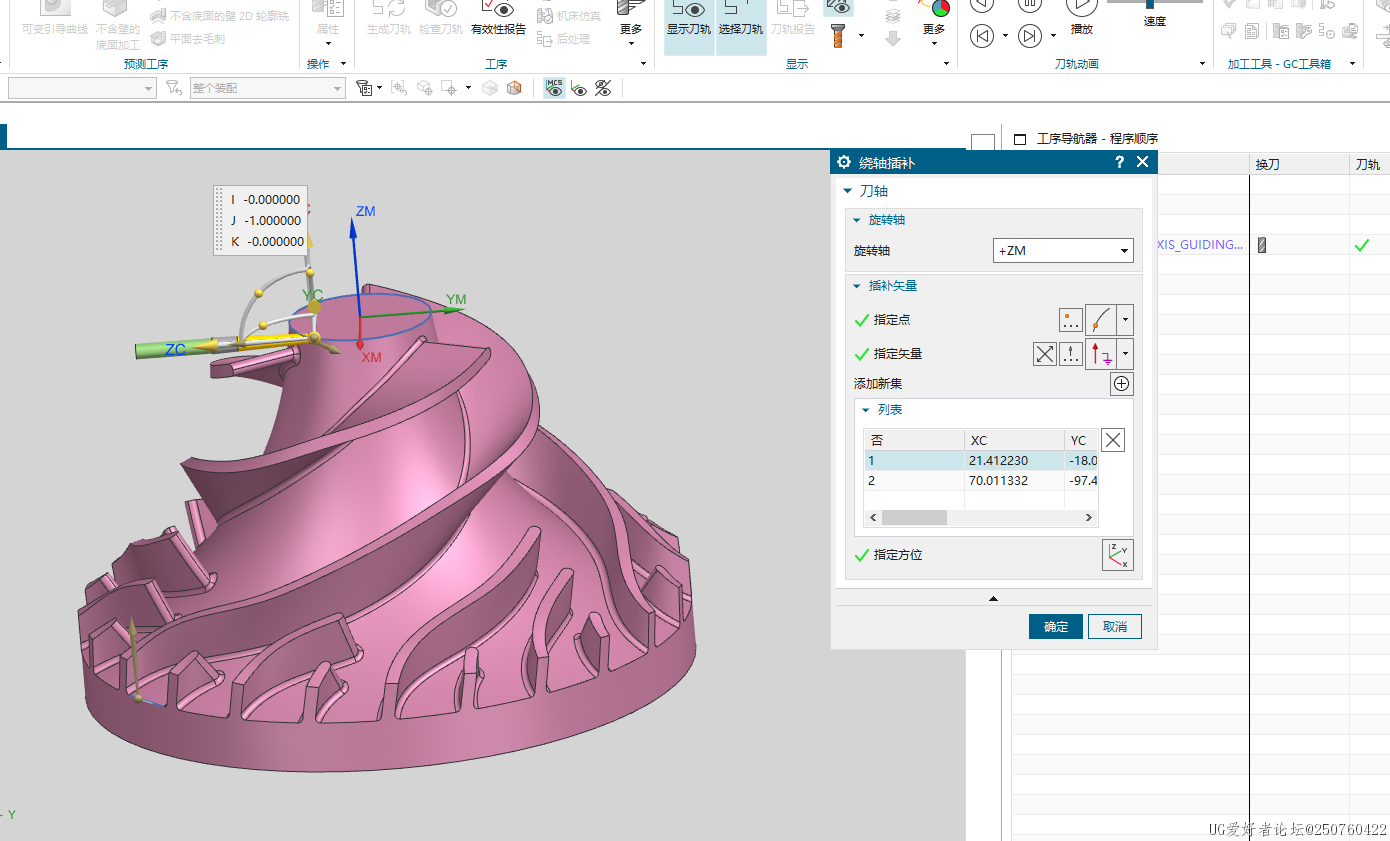Click the 播放 play button
Viewport: 1390px width, 841px height.
pos(1081,18)
